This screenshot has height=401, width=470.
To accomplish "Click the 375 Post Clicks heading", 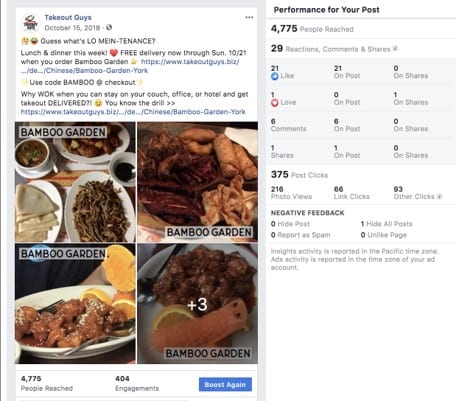I will (x=299, y=175).
